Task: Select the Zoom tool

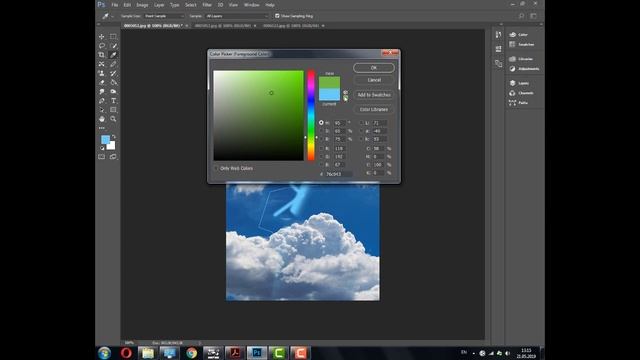Action: click(x=113, y=119)
